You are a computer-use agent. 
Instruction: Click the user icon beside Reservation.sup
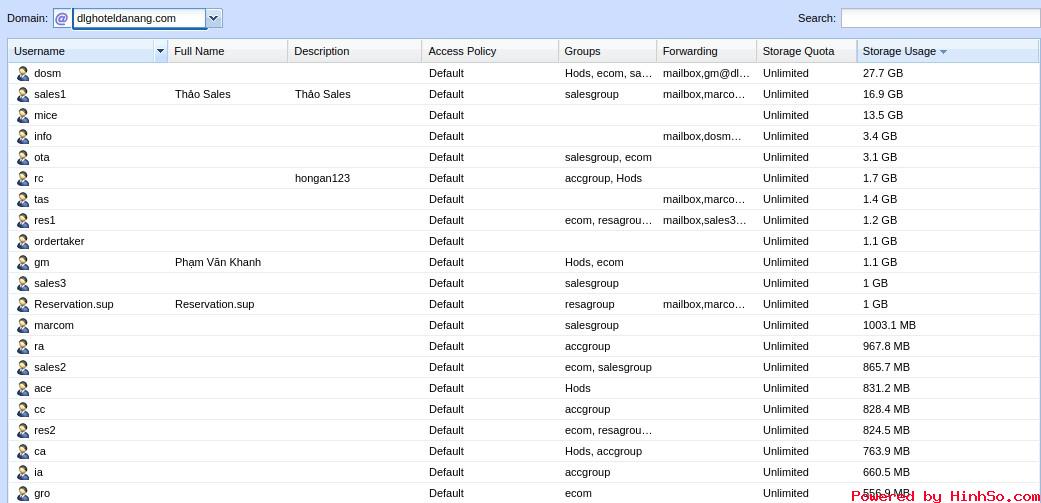click(23, 305)
